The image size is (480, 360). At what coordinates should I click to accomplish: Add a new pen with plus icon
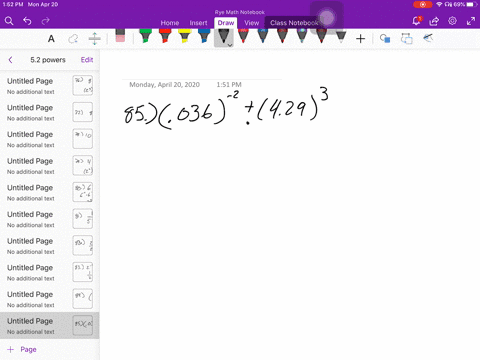[x=360, y=39]
